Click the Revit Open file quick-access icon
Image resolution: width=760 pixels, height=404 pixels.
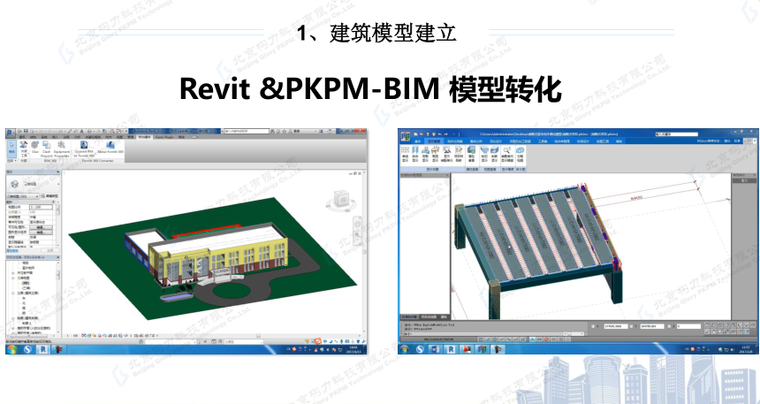pos(20,131)
